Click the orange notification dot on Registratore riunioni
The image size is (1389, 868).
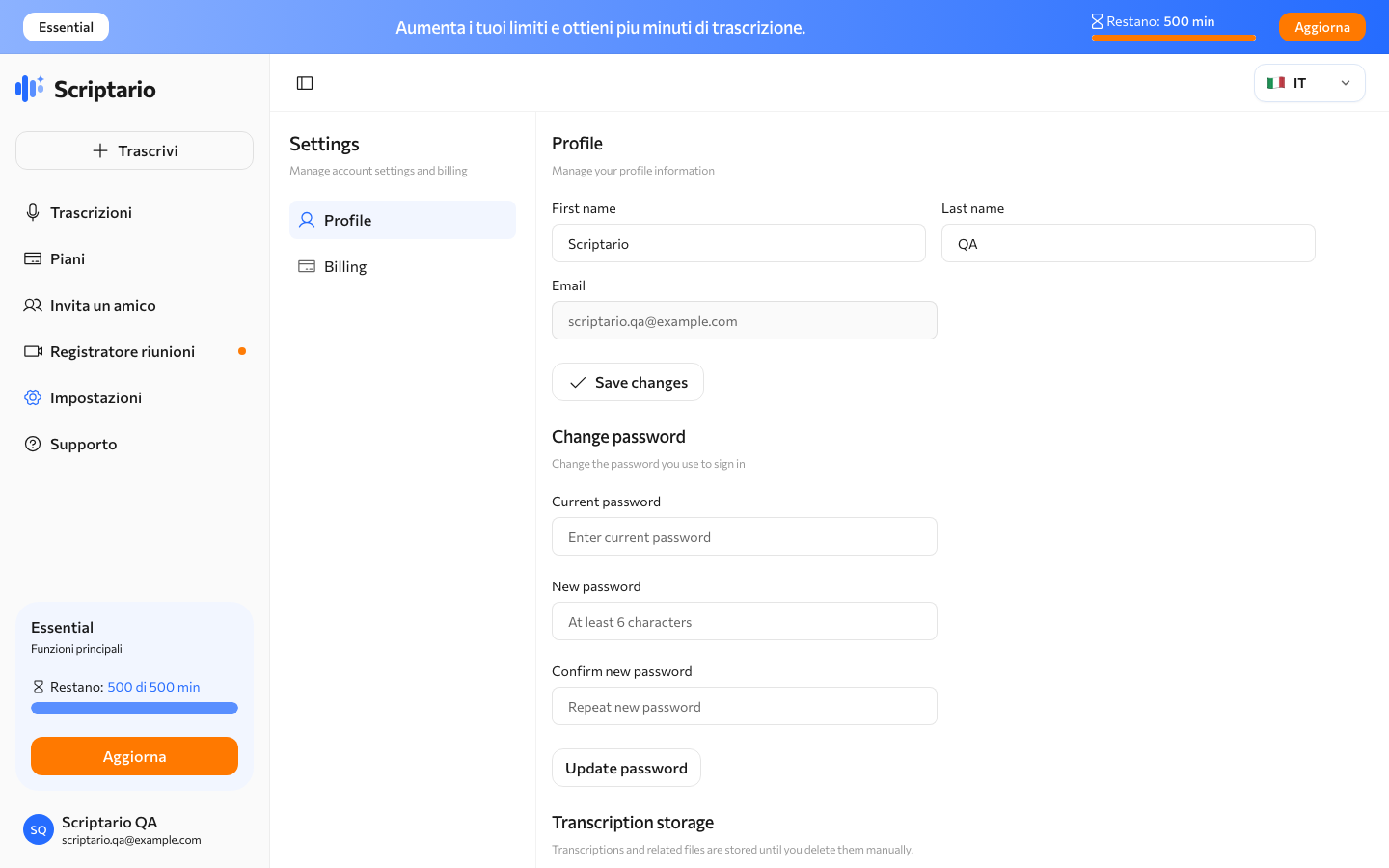click(x=242, y=351)
